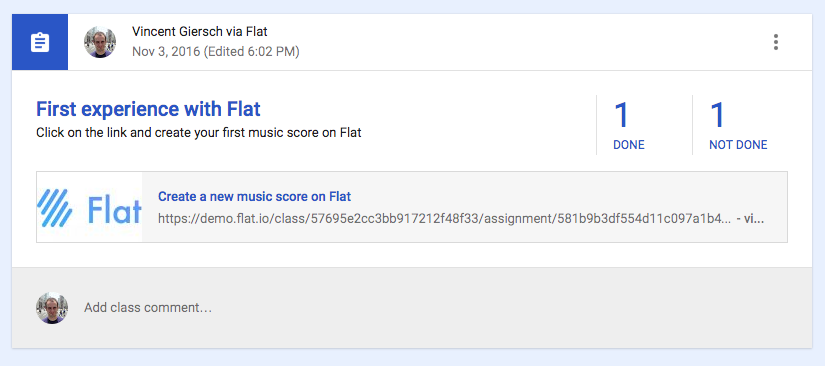Screen dimensions: 825x366
Task: Click Vincent Giersch's avatar in post header
Action: pos(100,42)
